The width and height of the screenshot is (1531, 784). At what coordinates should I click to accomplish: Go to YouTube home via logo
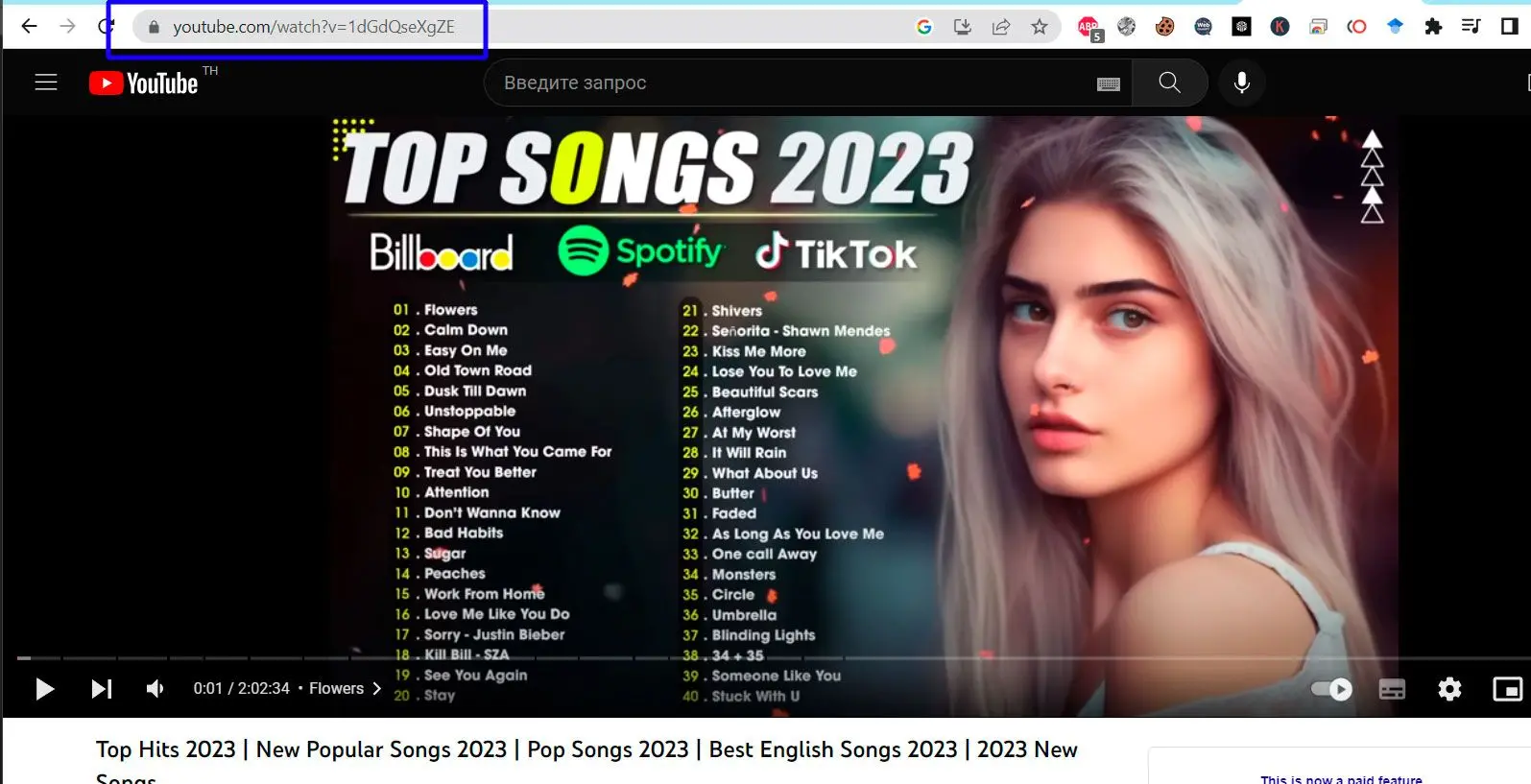pyautogui.click(x=144, y=83)
